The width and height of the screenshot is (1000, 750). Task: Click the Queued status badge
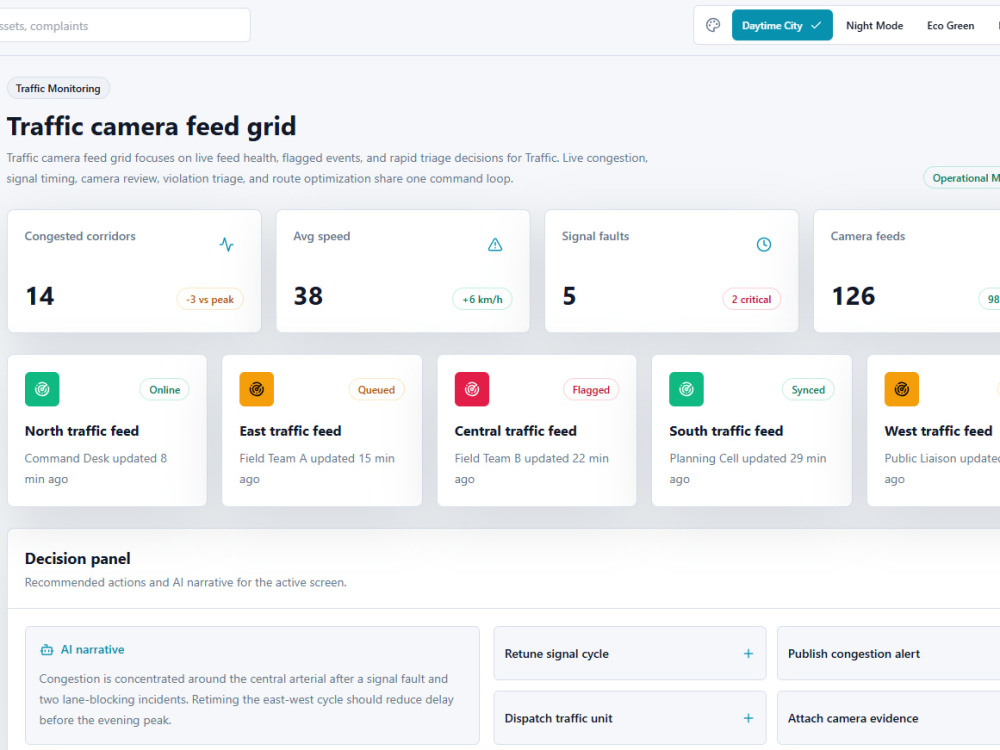point(376,390)
